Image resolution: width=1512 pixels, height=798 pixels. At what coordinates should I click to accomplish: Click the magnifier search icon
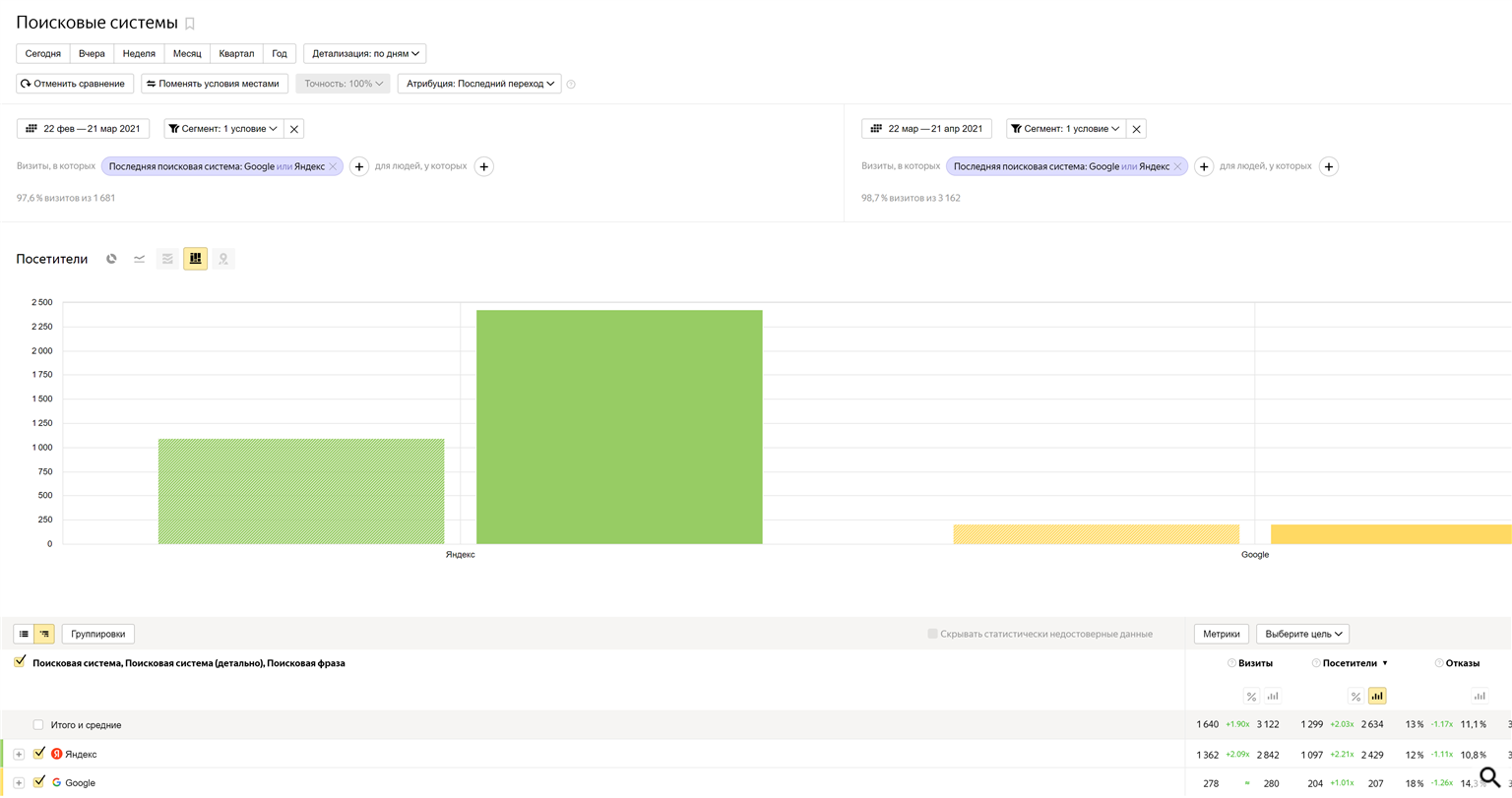tap(1489, 777)
